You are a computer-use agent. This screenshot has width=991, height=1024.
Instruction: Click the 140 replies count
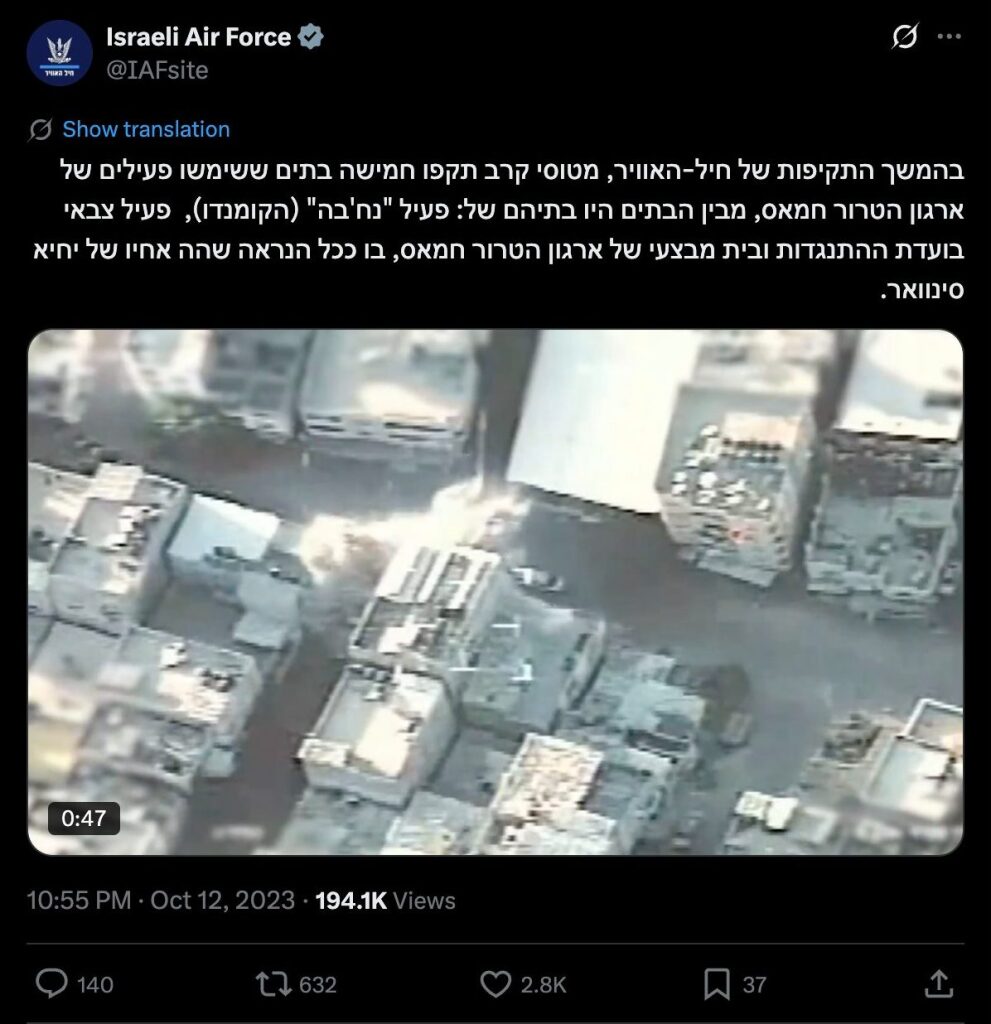95,985
